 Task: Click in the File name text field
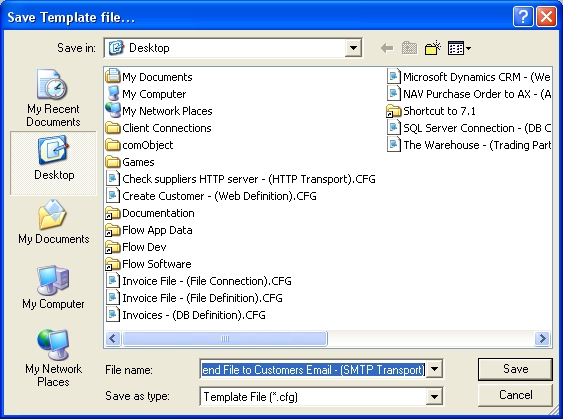click(x=313, y=369)
